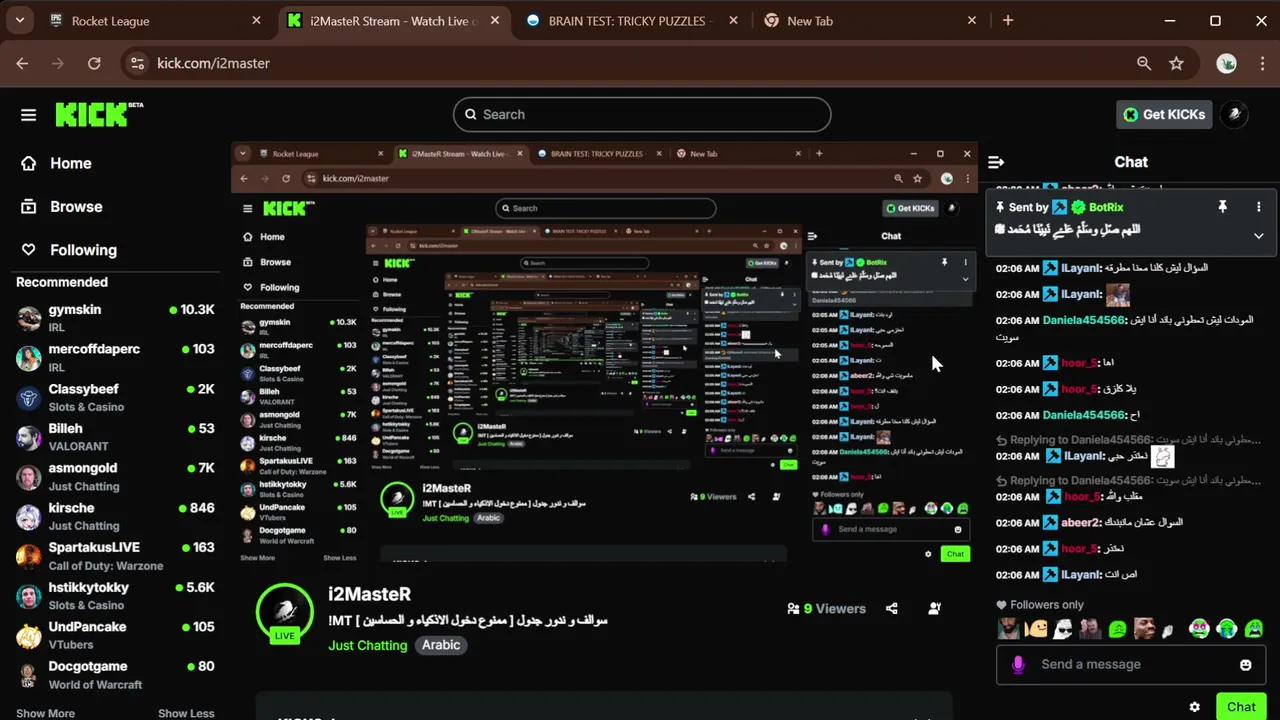Screen dimensions: 1280x720
Task: Bookmark this page with the star
Action: coord(1176,63)
